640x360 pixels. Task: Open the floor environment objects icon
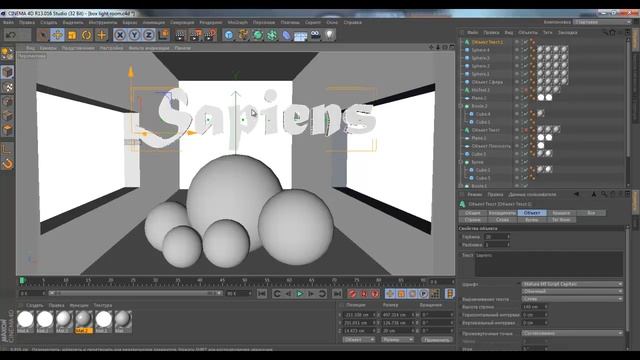tap(300, 36)
